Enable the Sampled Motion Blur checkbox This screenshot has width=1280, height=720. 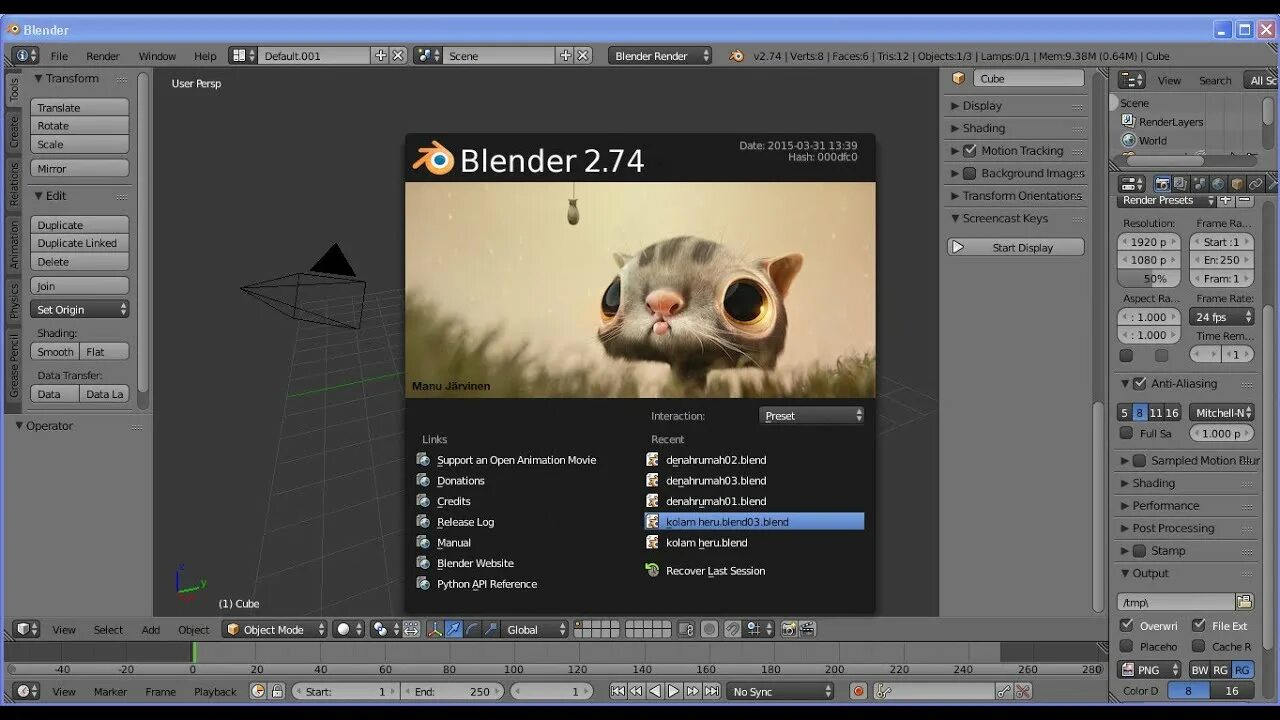tap(1139, 460)
